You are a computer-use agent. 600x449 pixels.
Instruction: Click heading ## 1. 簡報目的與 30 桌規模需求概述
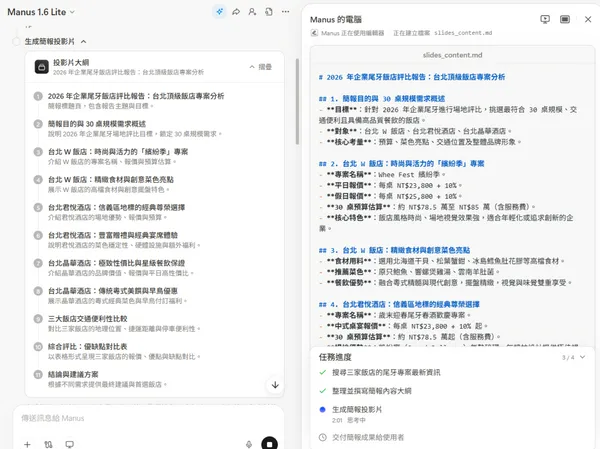382,99
